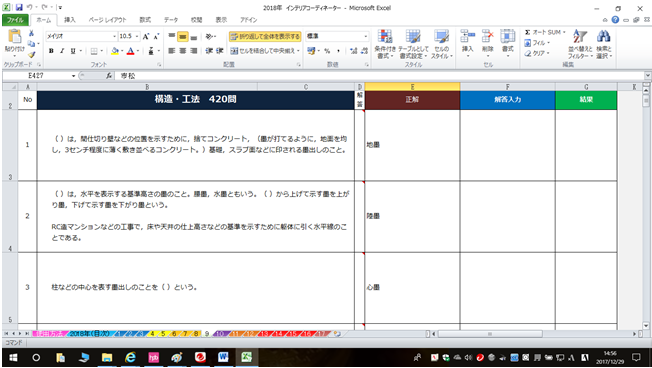Toggle Italic formatting button
Image resolution: width=652 pixels, height=368 pixels.
(62, 51)
